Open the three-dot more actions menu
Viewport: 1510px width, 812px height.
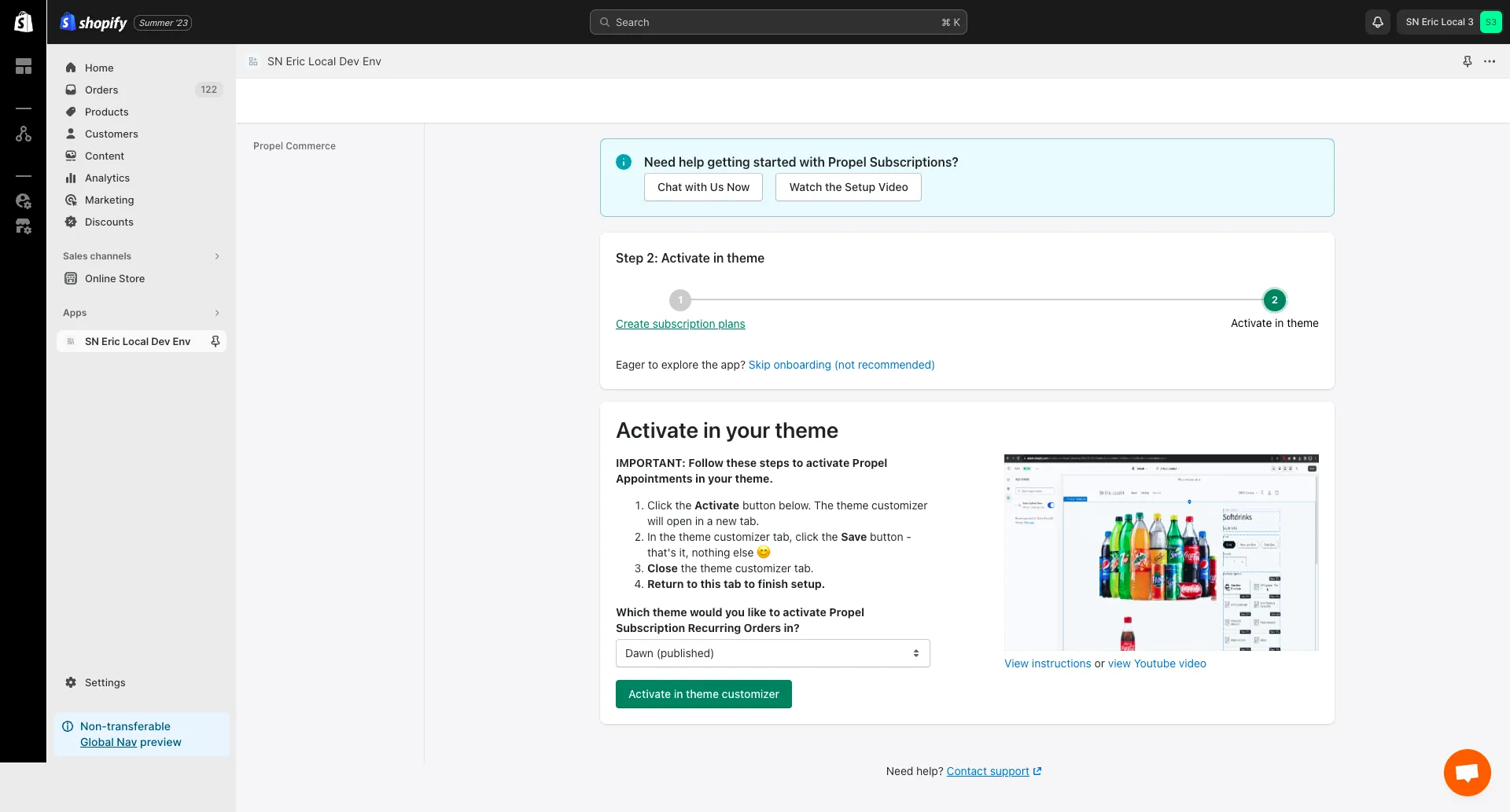pos(1490,61)
